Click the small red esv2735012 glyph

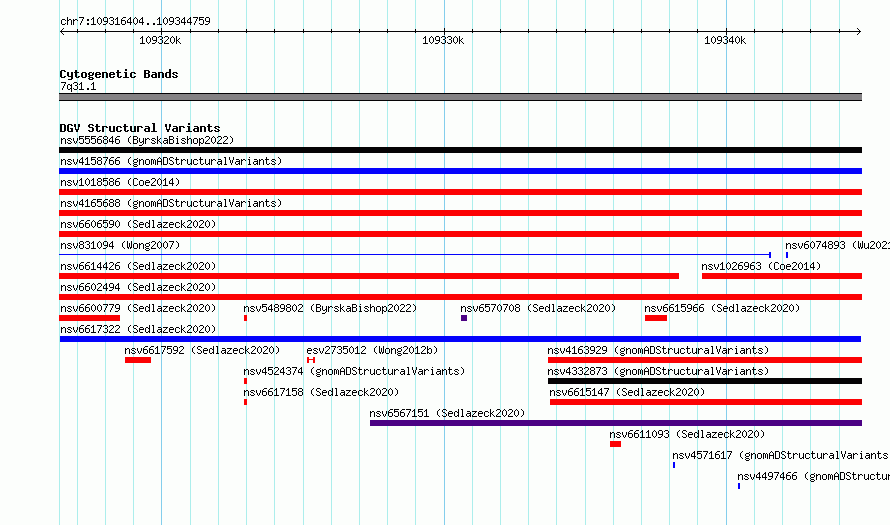click(x=311, y=360)
